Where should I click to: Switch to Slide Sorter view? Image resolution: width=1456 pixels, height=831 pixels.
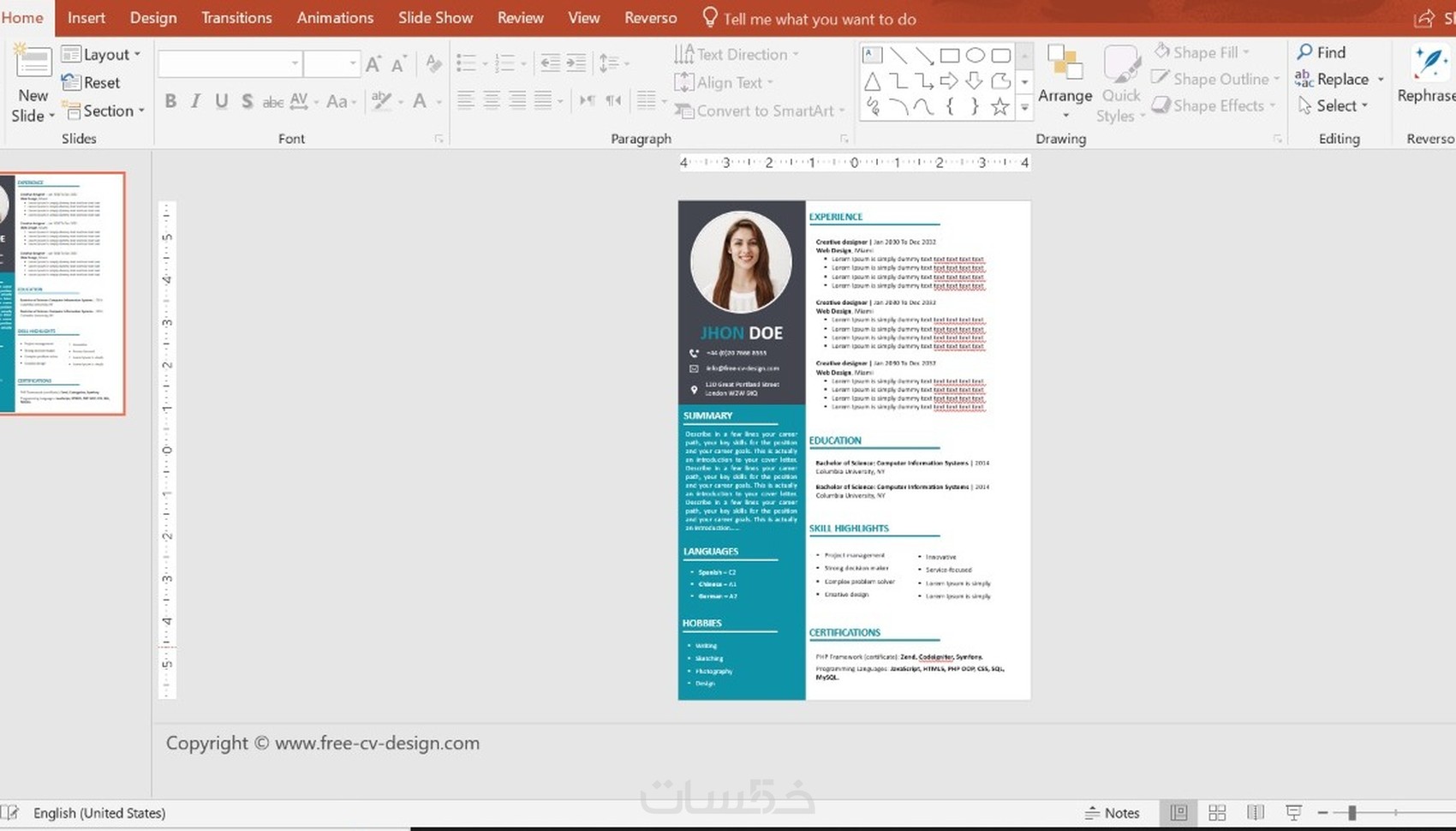[1217, 813]
